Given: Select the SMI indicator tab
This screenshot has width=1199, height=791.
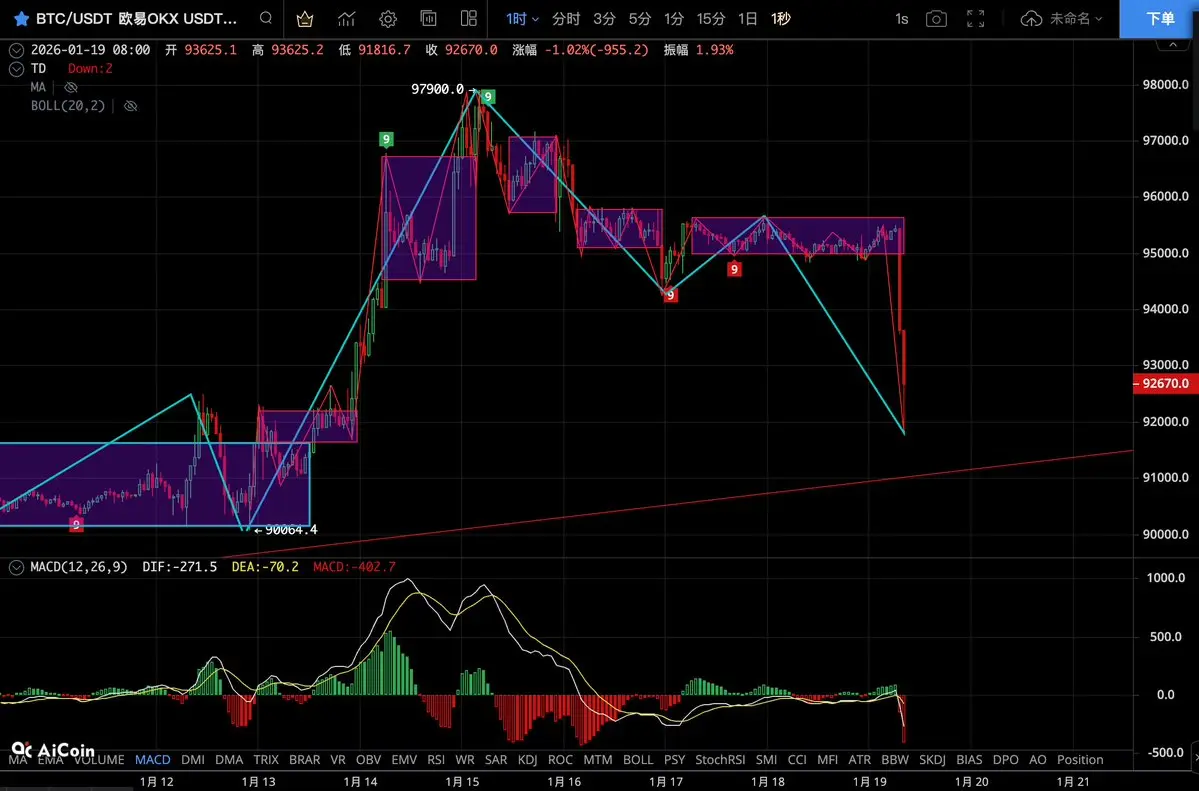Looking at the screenshot, I should click(766, 760).
